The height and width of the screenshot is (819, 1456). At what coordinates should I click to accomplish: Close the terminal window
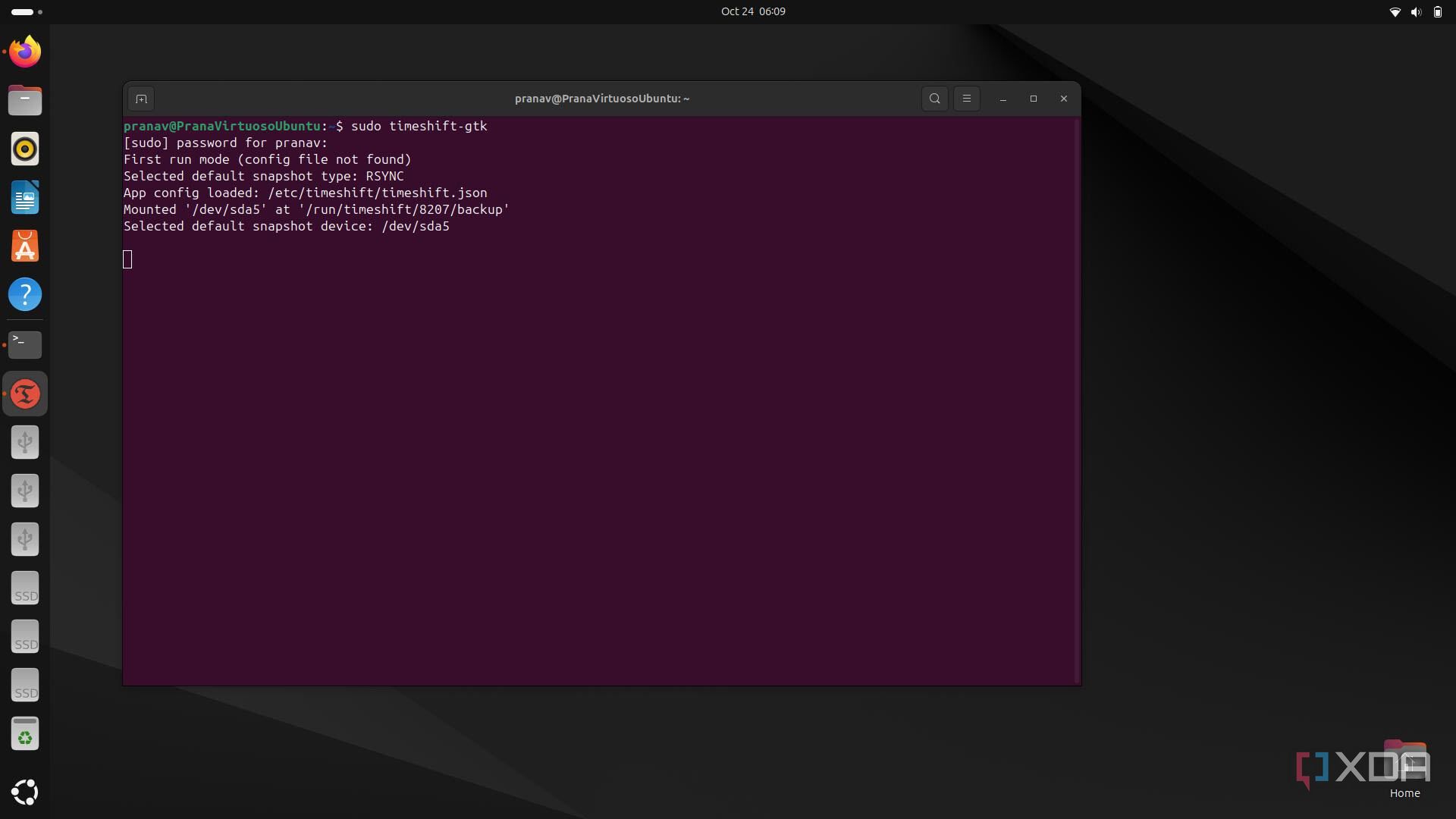tap(1063, 99)
